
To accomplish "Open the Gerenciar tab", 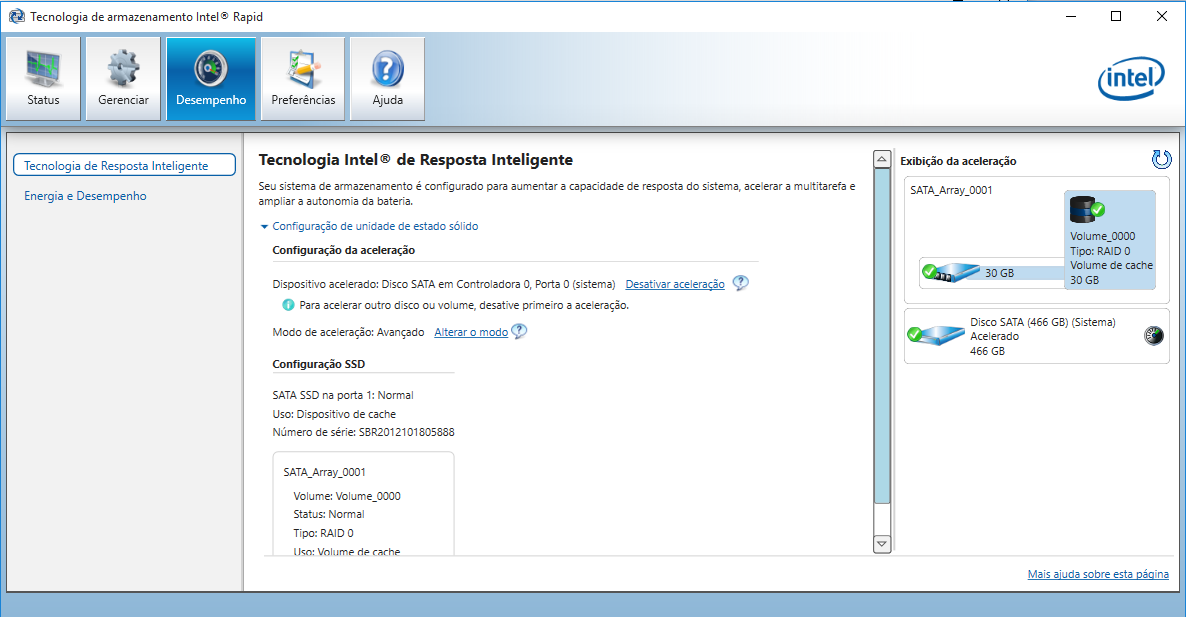I will (123, 79).
